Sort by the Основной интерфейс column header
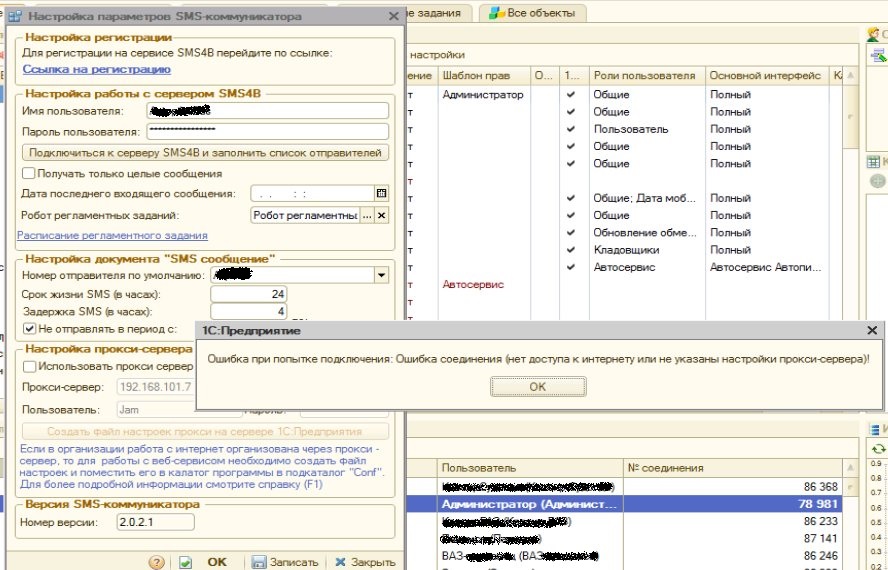This screenshot has width=888, height=570. [767, 75]
